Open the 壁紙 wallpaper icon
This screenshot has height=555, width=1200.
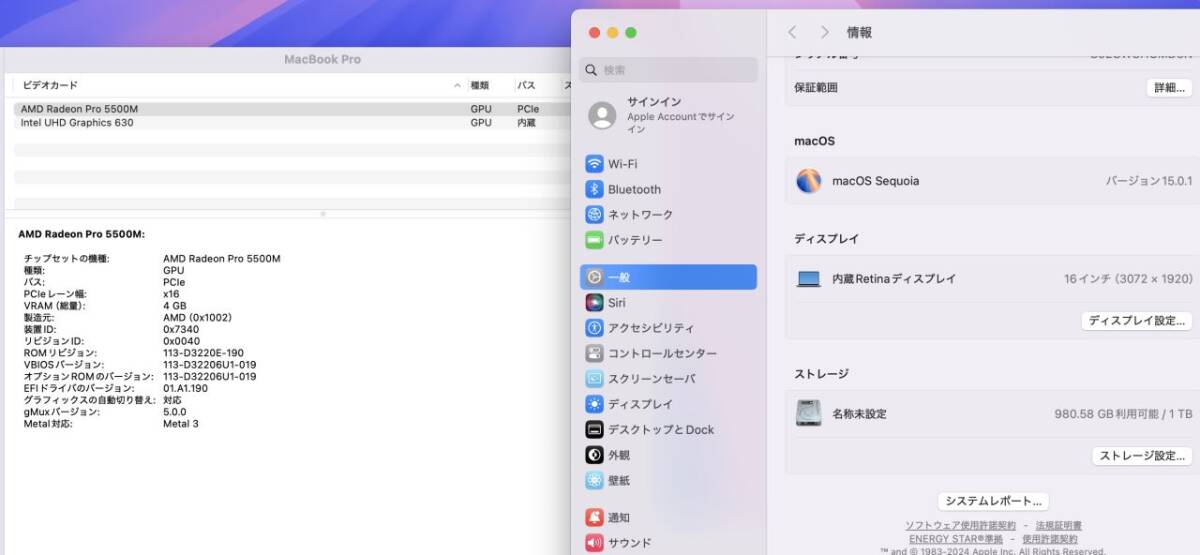594,480
